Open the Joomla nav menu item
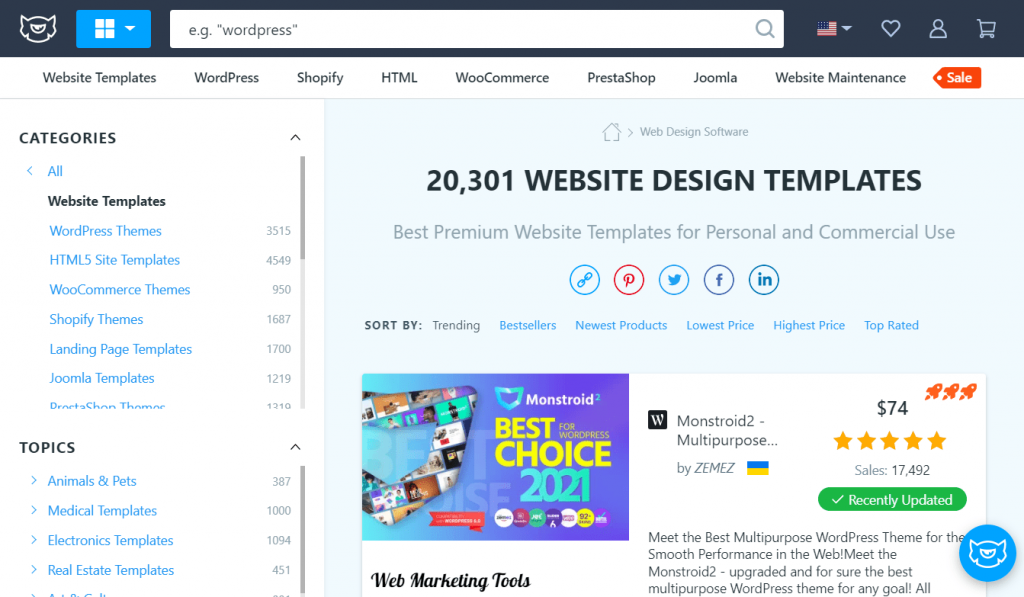Screen dimensions: 1024x597 715,78
